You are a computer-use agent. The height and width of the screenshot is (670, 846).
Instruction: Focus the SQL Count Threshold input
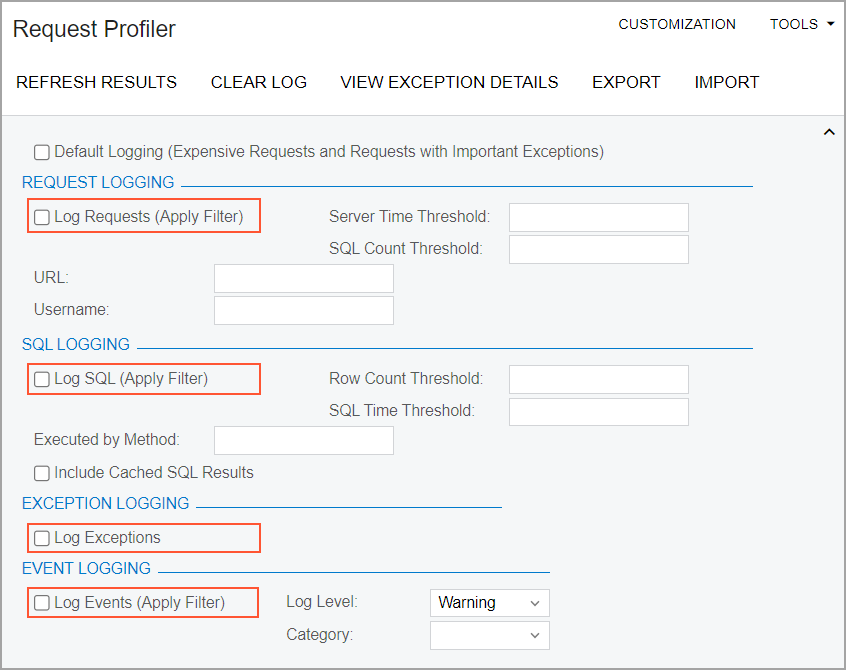(599, 249)
